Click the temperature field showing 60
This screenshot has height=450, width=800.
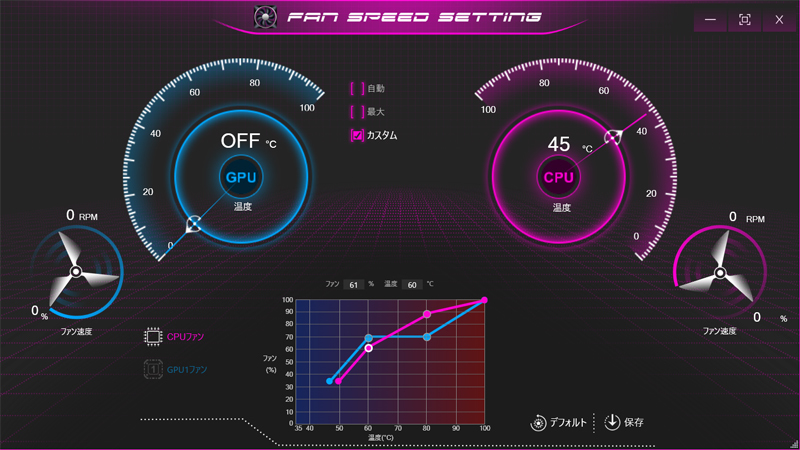tap(412, 285)
